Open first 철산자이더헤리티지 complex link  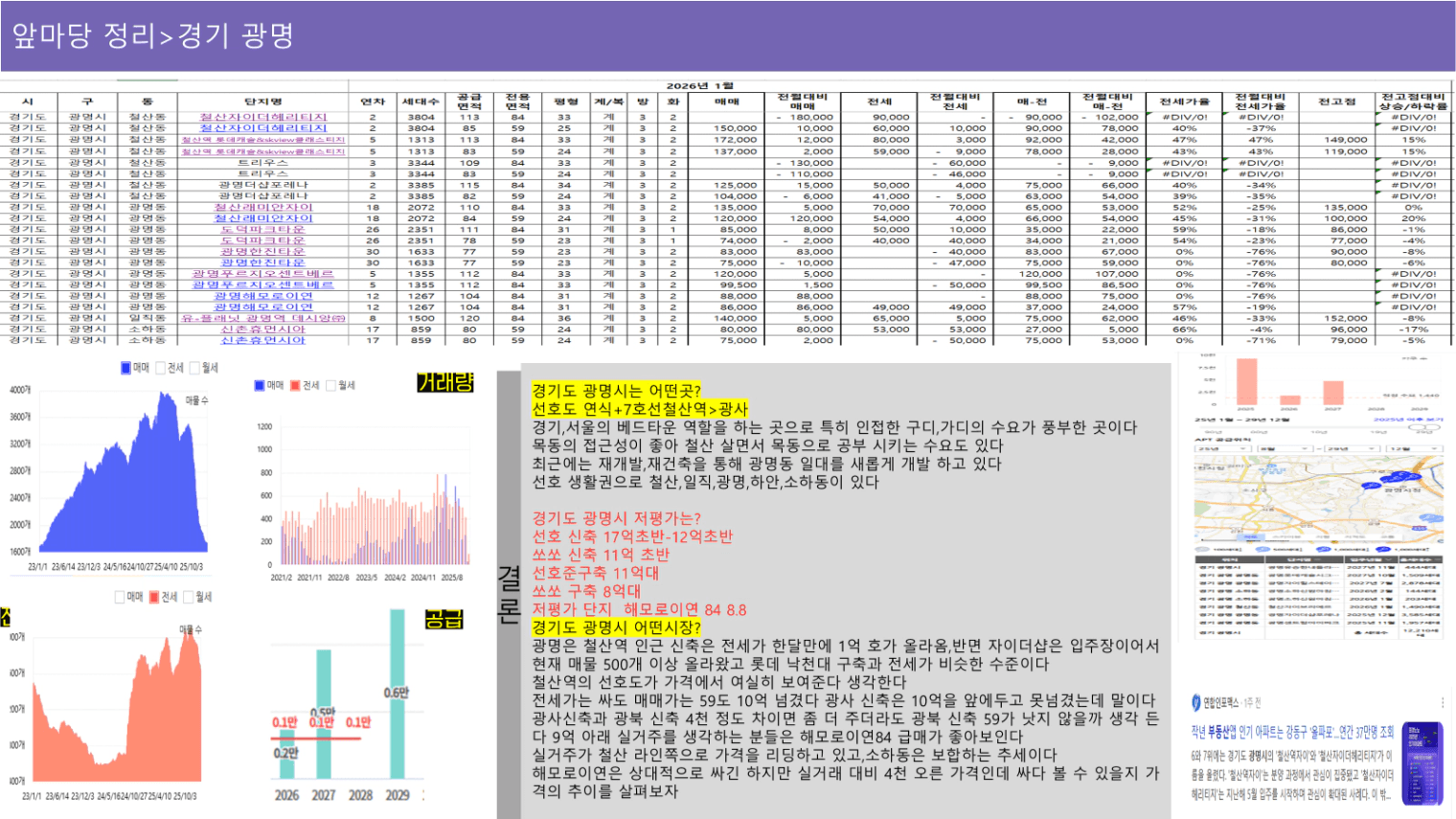262,117
